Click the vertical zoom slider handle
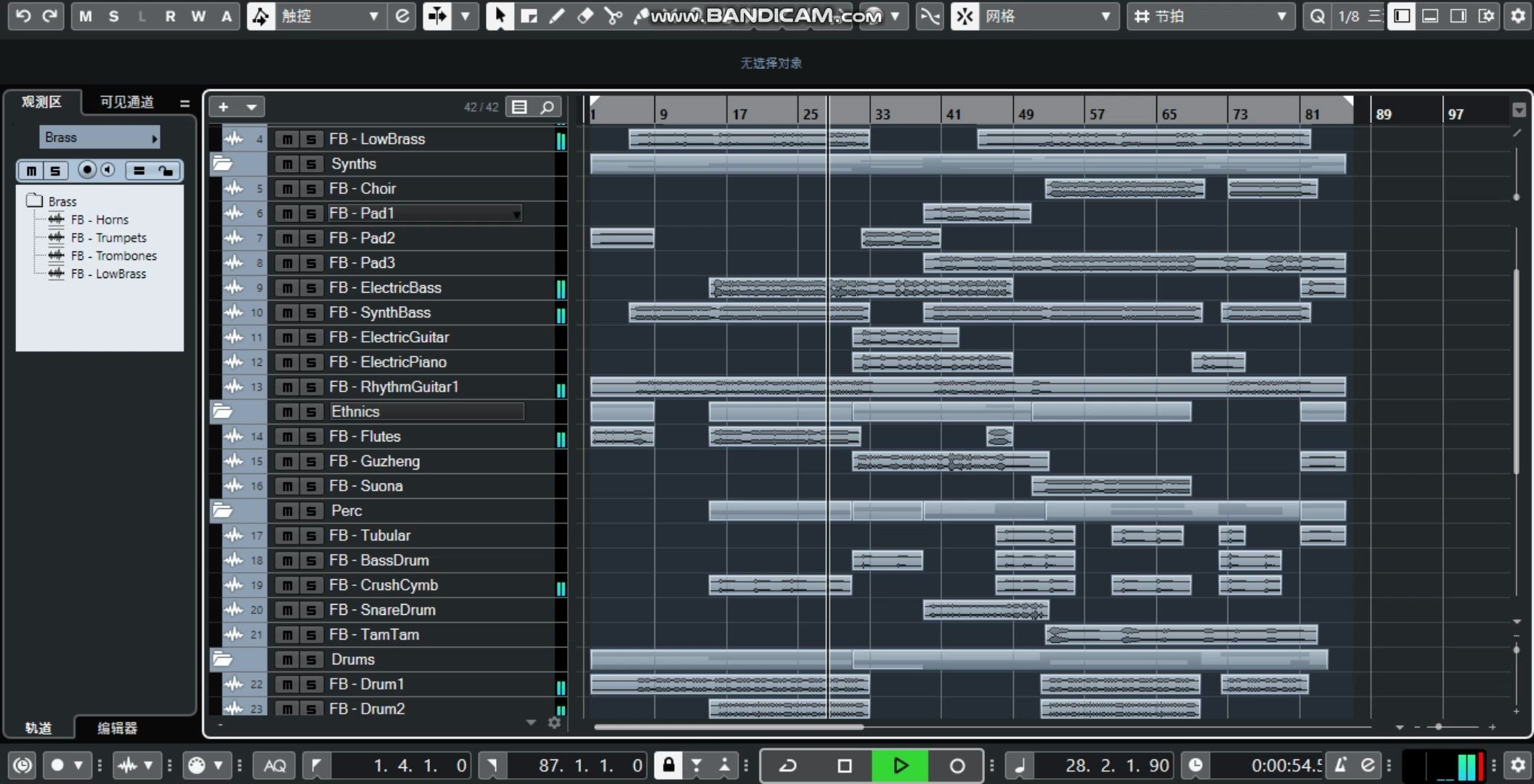 (x=1516, y=650)
